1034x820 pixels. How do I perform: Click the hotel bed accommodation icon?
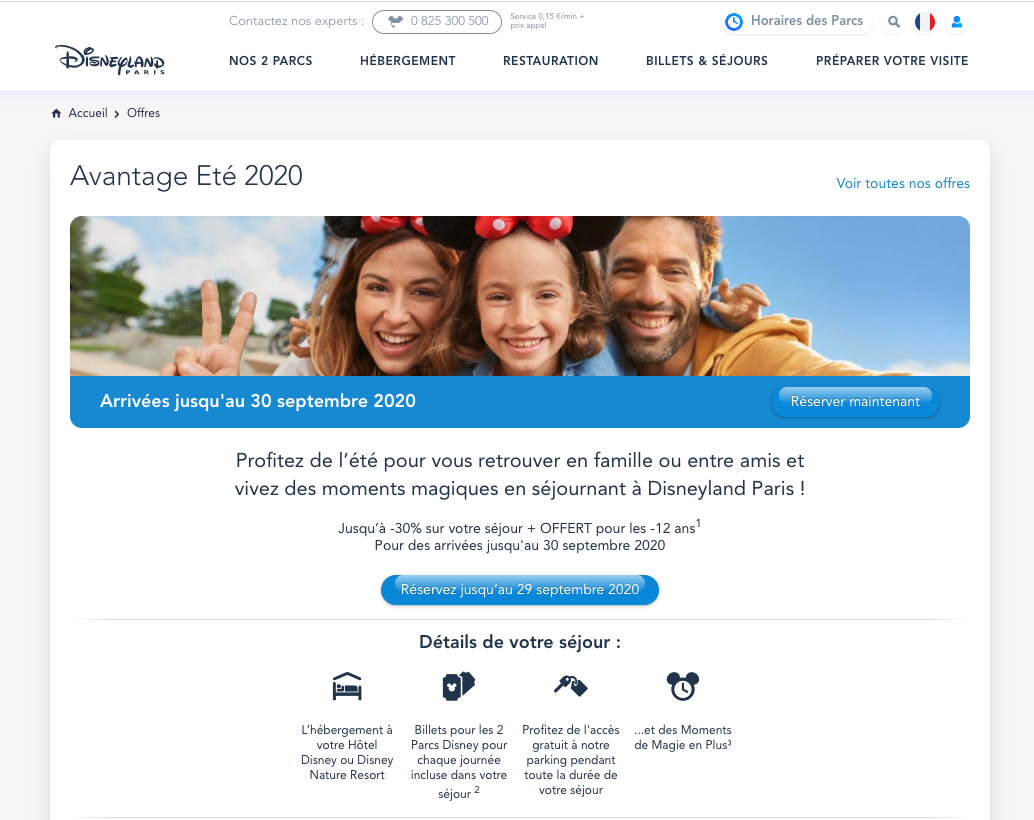(x=347, y=686)
